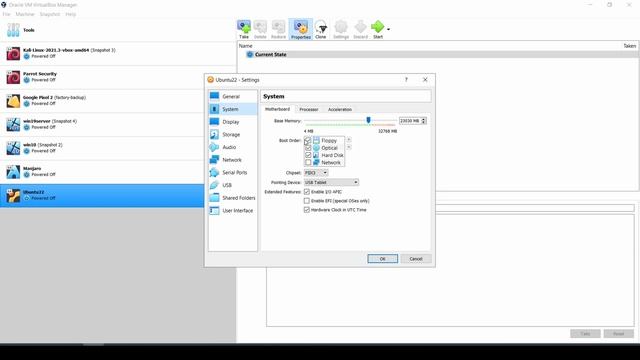Select the Manjaro VM icon
The height and width of the screenshot is (360, 640).
click(x=13, y=172)
